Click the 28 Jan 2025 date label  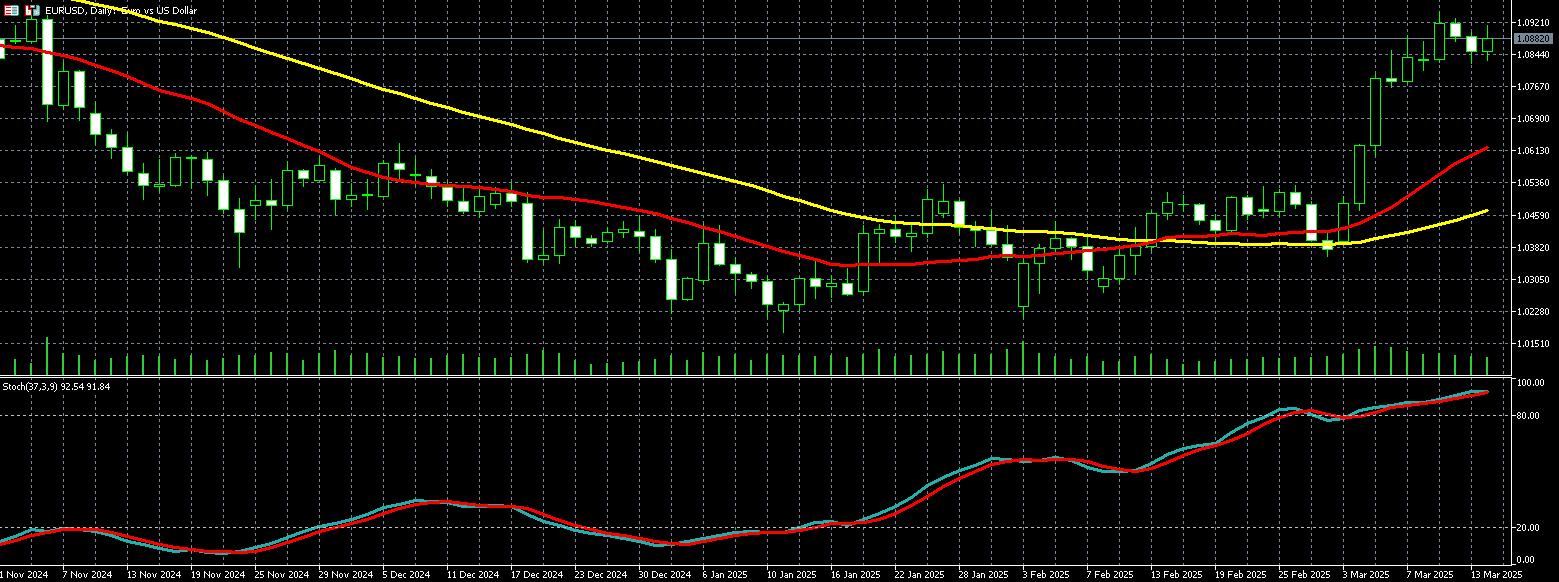pyautogui.click(x=983, y=575)
